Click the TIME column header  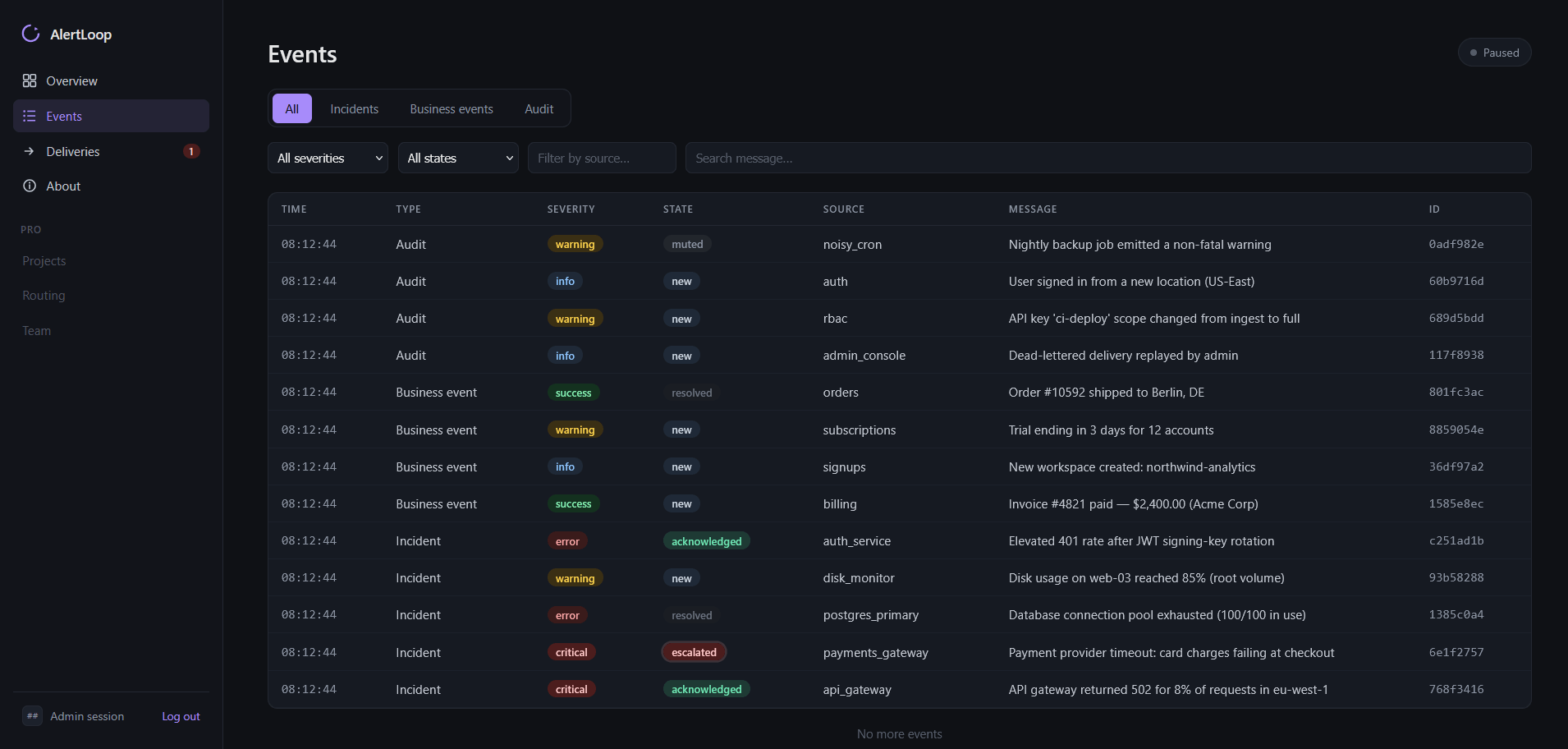(x=294, y=209)
